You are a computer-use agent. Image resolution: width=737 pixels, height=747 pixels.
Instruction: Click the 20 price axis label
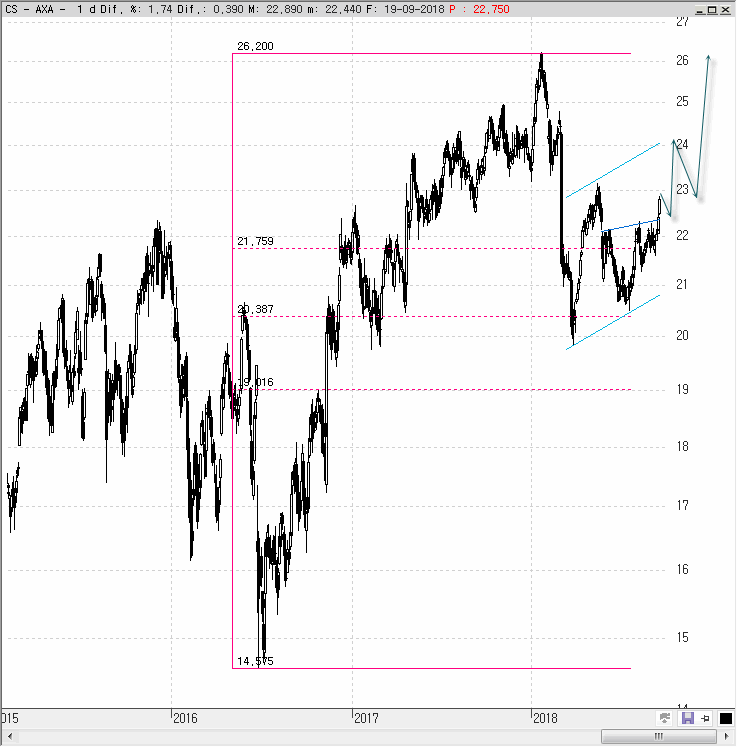(682, 335)
